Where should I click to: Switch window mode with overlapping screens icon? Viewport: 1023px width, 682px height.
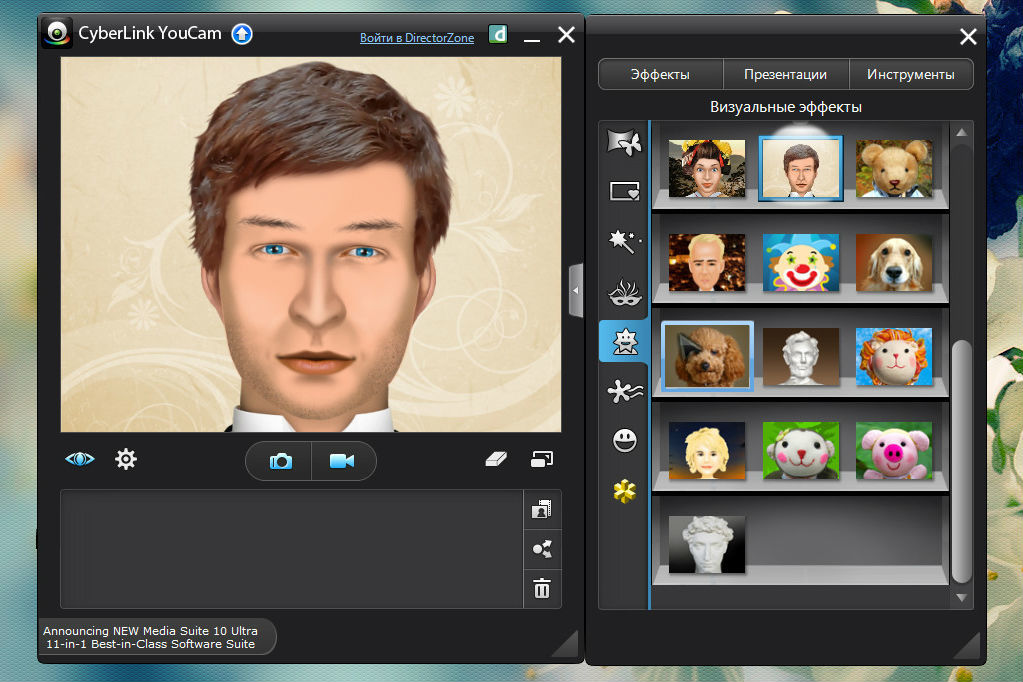pos(542,459)
